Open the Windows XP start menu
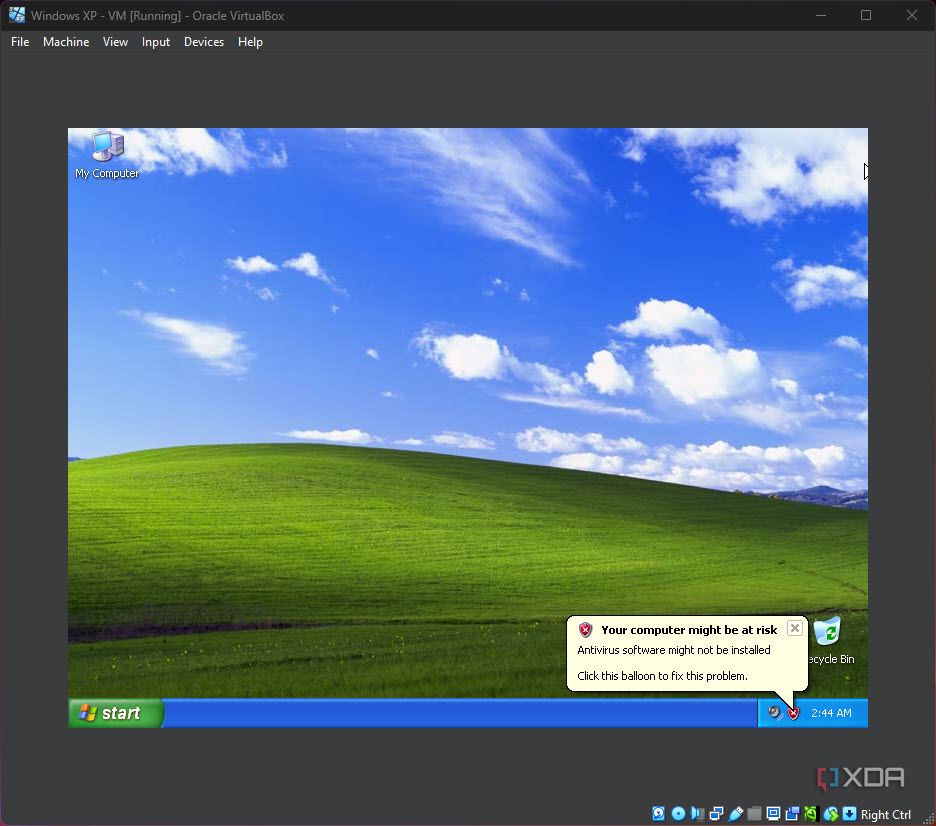 point(116,713)
